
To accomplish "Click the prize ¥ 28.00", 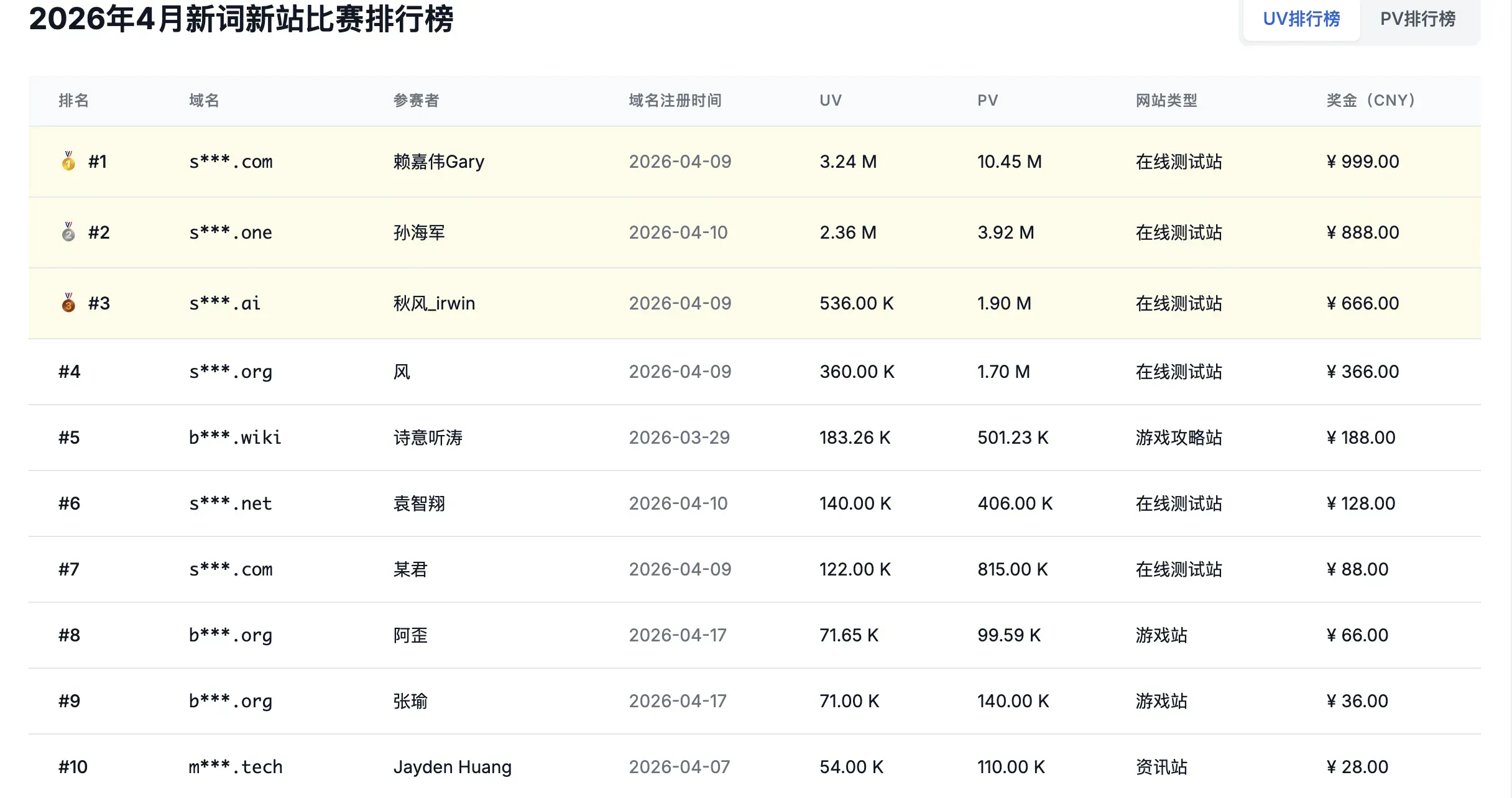I will [x=1357, y=767].
